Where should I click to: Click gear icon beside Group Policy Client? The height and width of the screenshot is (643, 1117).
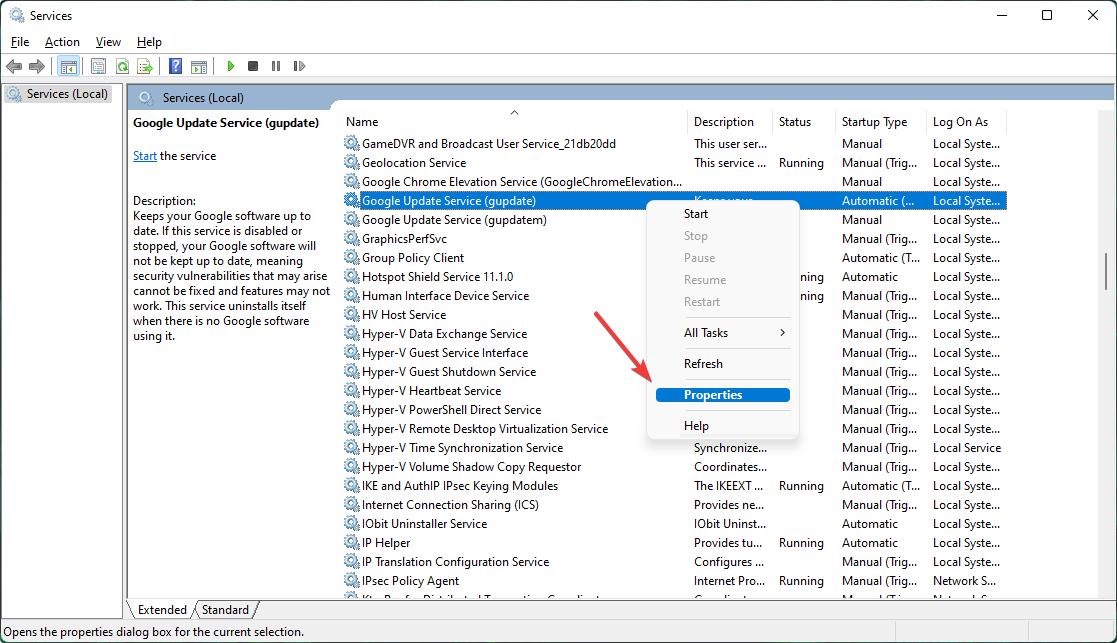[x=351, y=258]
